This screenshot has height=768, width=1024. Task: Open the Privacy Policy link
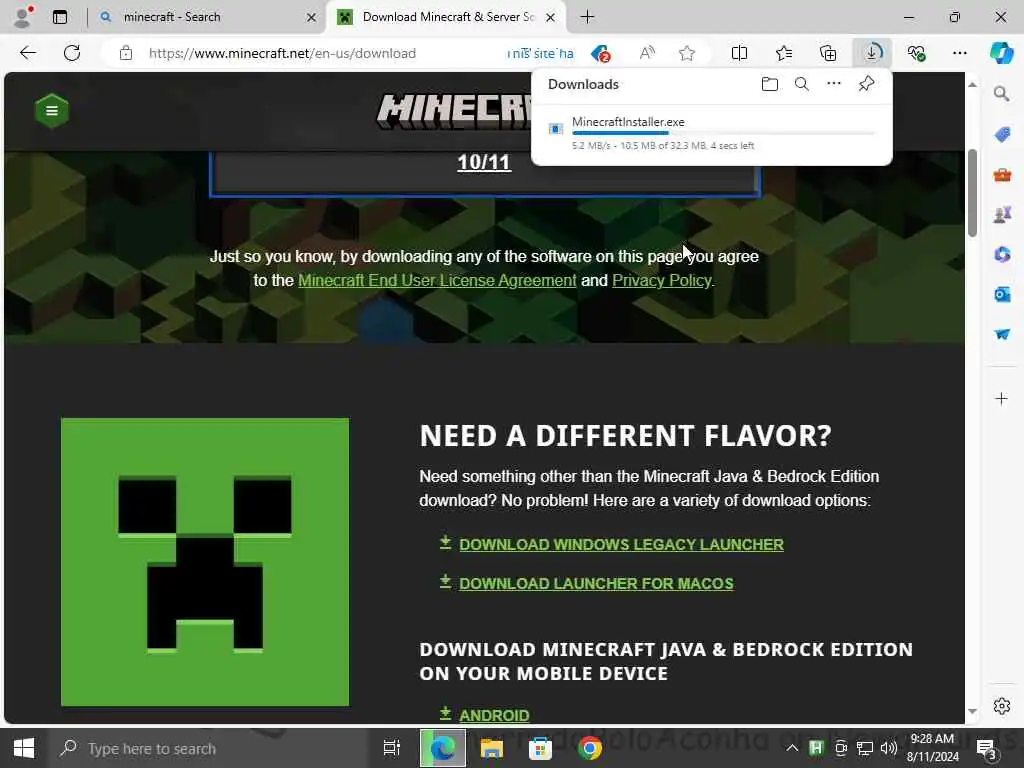pos(662,280)
